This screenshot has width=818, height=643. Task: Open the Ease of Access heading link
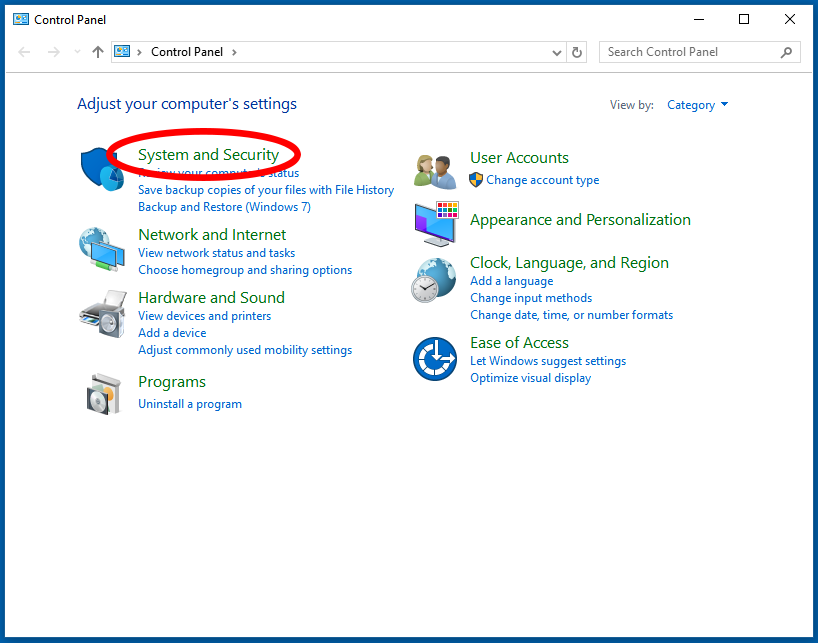[520, 343]
